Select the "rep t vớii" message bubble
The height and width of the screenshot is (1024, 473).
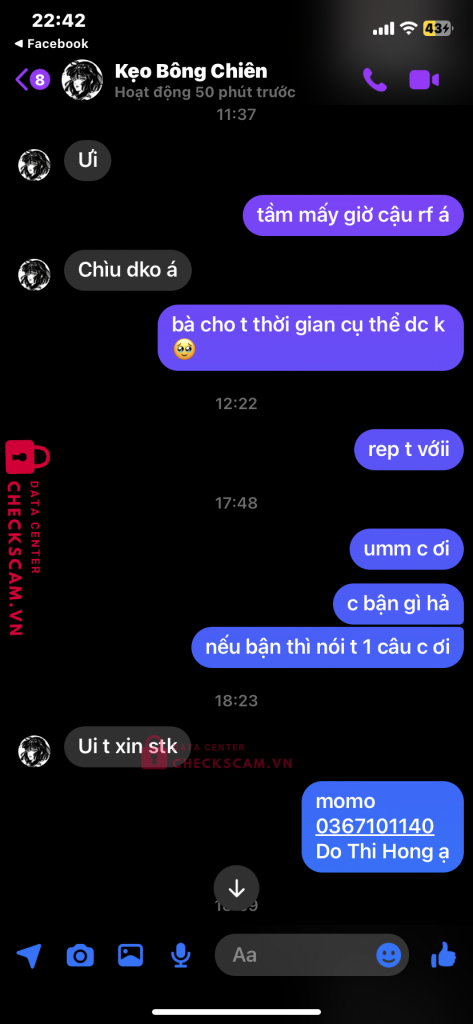409,449
